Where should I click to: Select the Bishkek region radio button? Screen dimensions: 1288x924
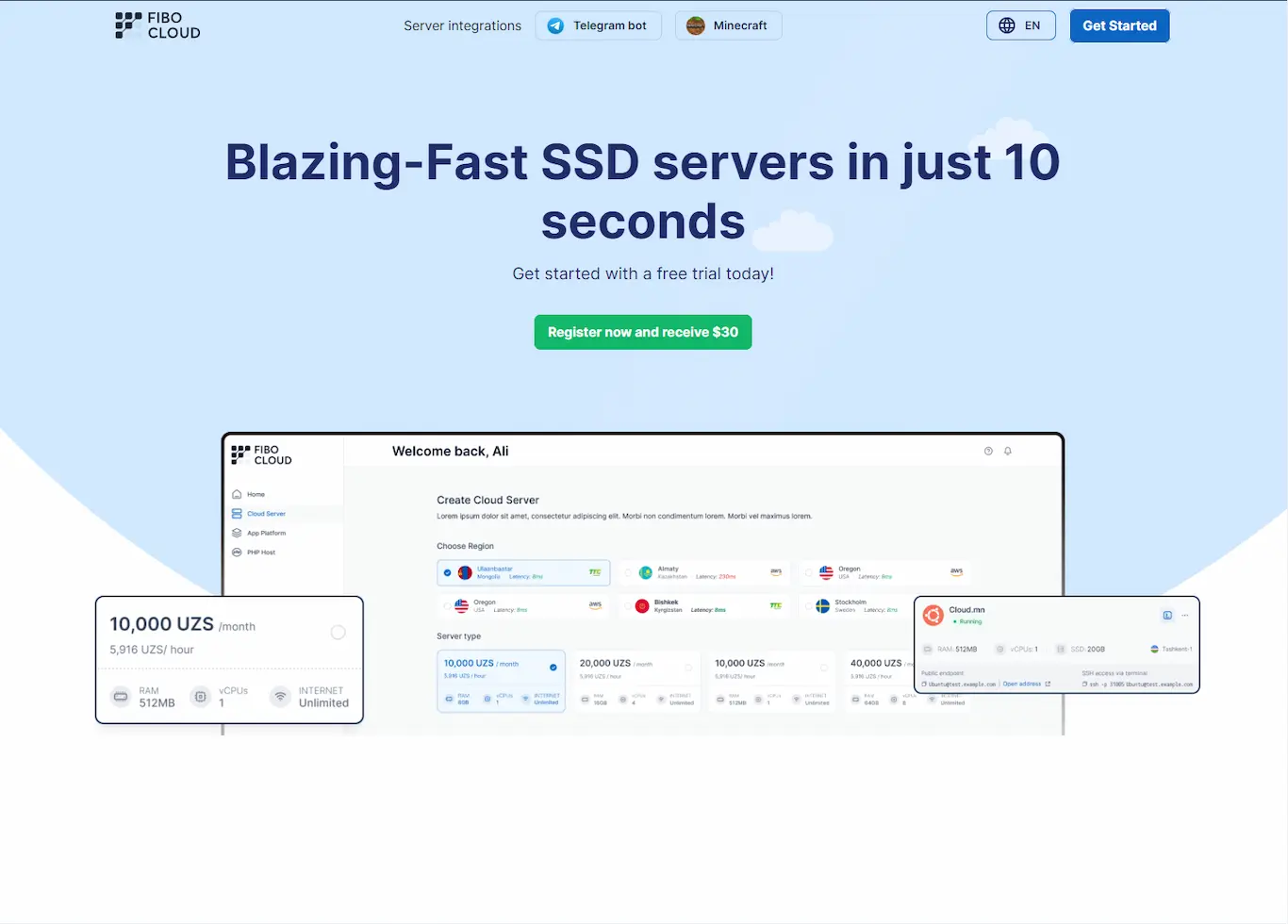[x=627, y=606]
